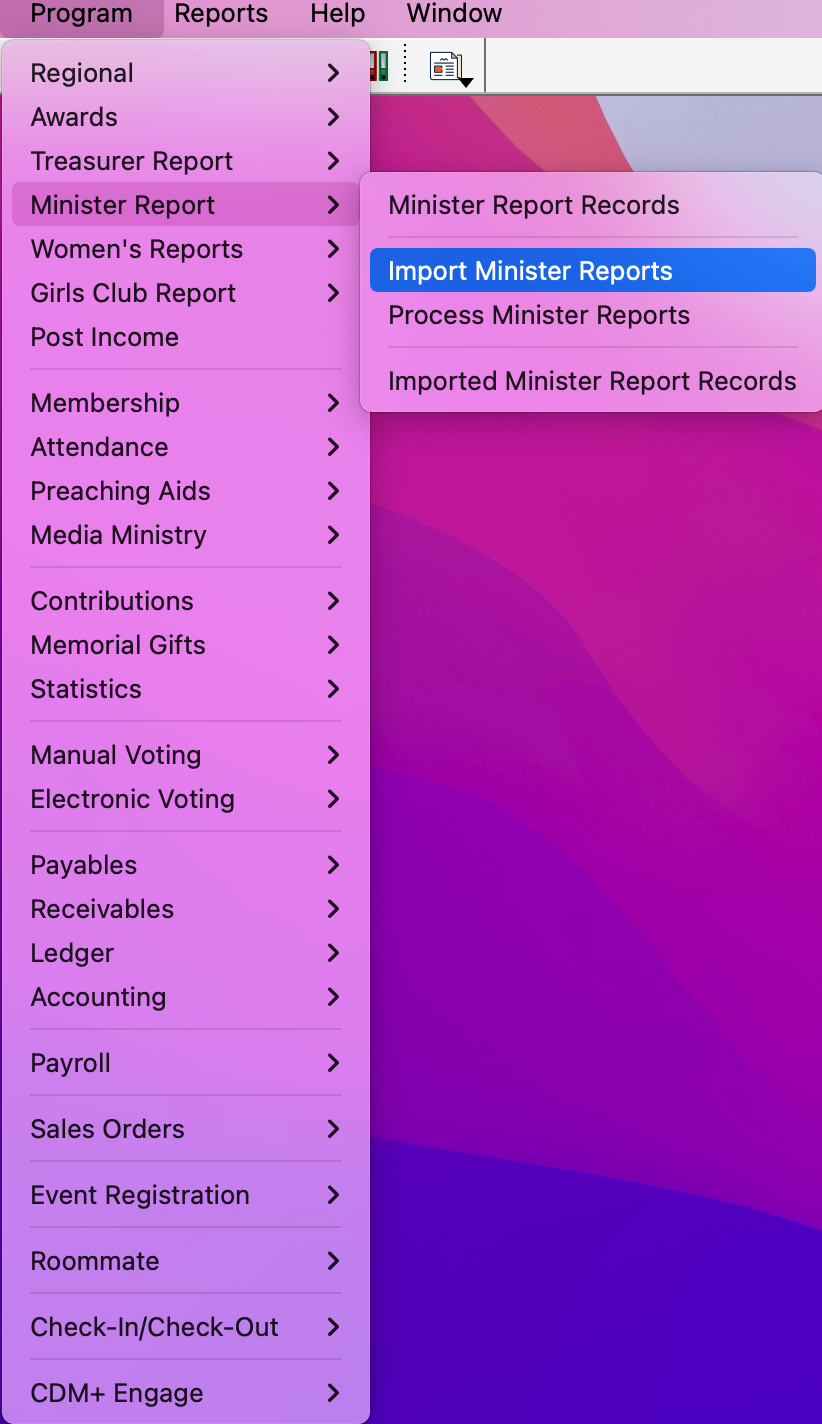Image resolution: width=822 pixels, height=1424 pixels.
Task: Open the Membership submenu
Action: 105,403
